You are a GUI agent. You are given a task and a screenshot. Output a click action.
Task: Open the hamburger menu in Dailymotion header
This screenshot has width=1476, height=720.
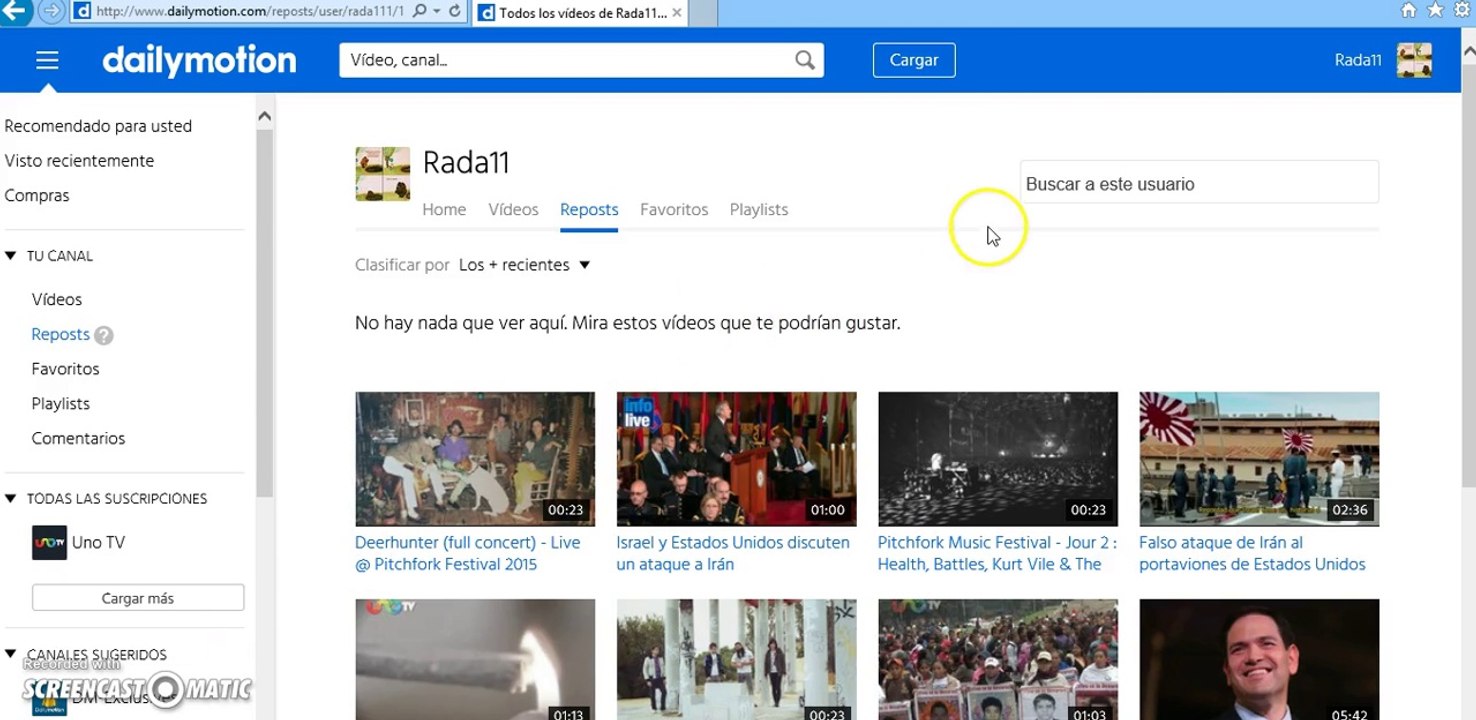[47, 61]
